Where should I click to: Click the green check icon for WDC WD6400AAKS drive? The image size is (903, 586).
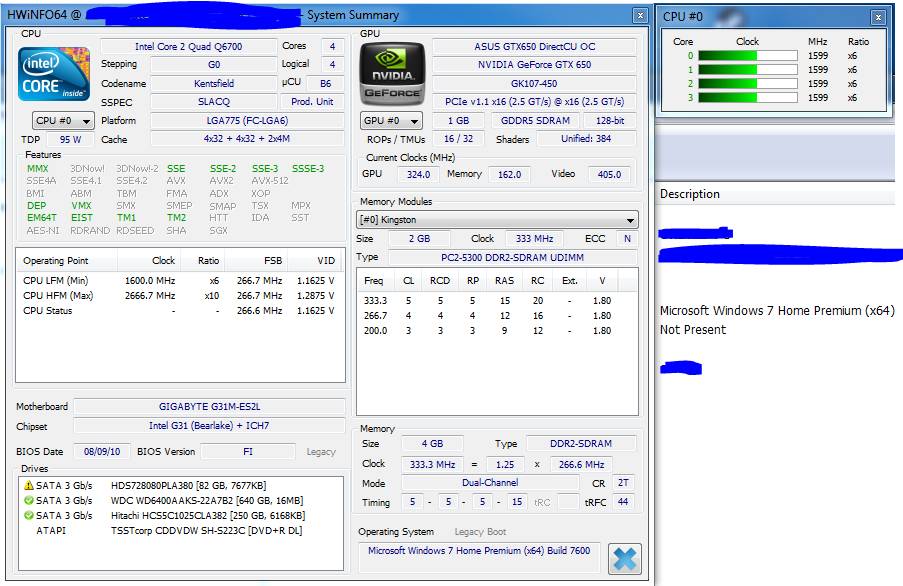[29, 500]
